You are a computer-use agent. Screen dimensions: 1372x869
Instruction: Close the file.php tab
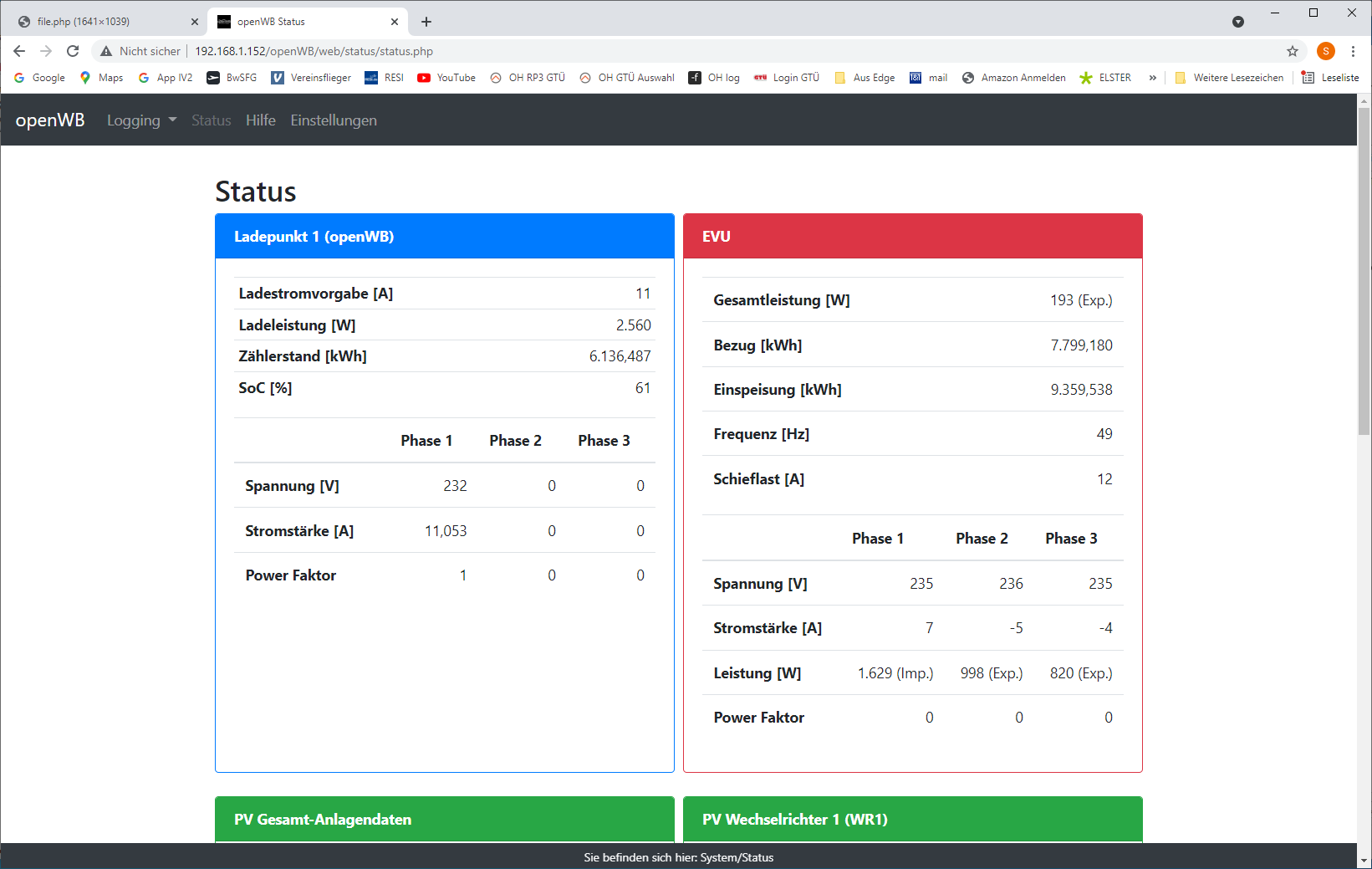(195, 22)
